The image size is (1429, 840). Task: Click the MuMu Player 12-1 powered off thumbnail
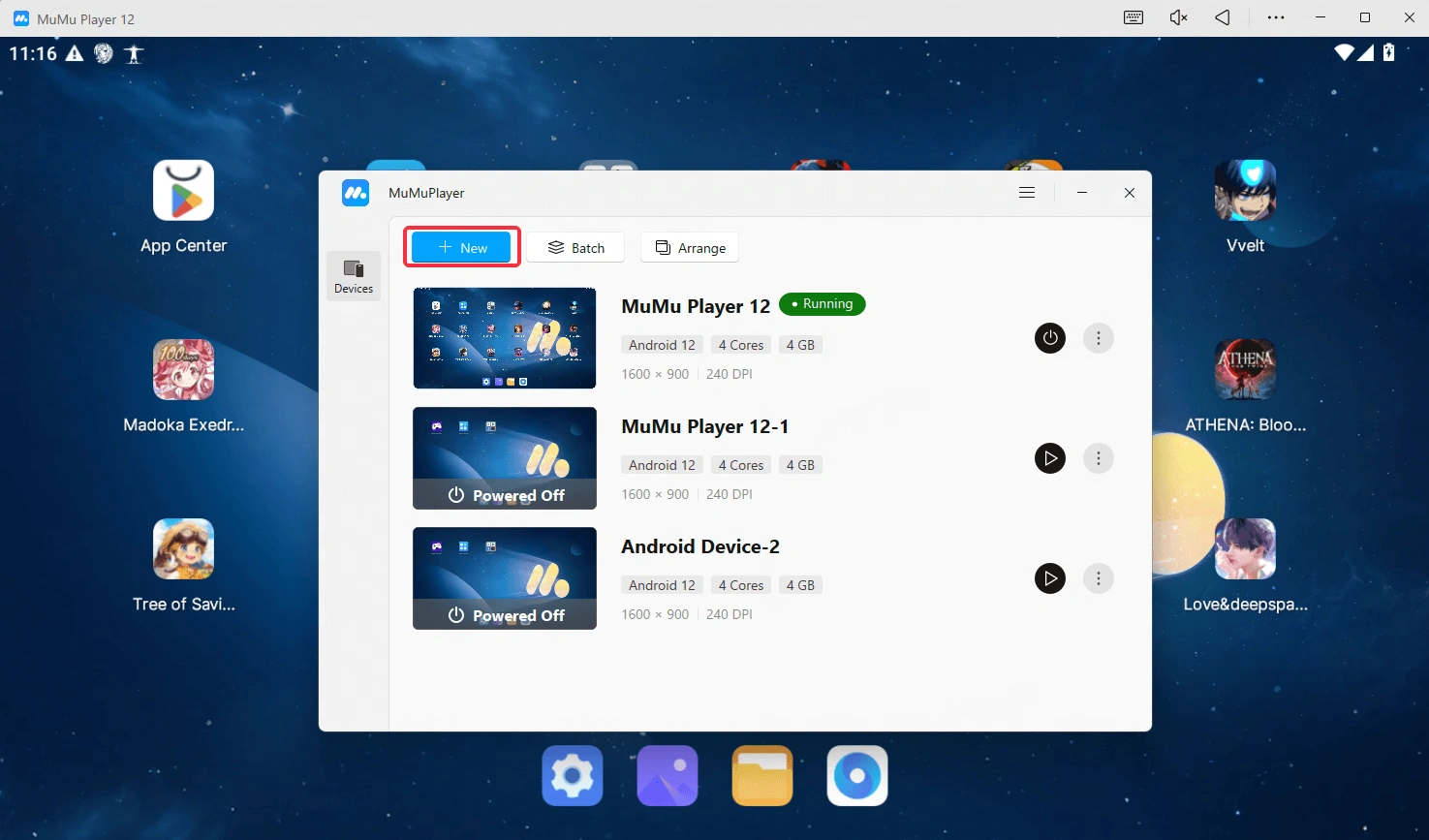[505, 458]
